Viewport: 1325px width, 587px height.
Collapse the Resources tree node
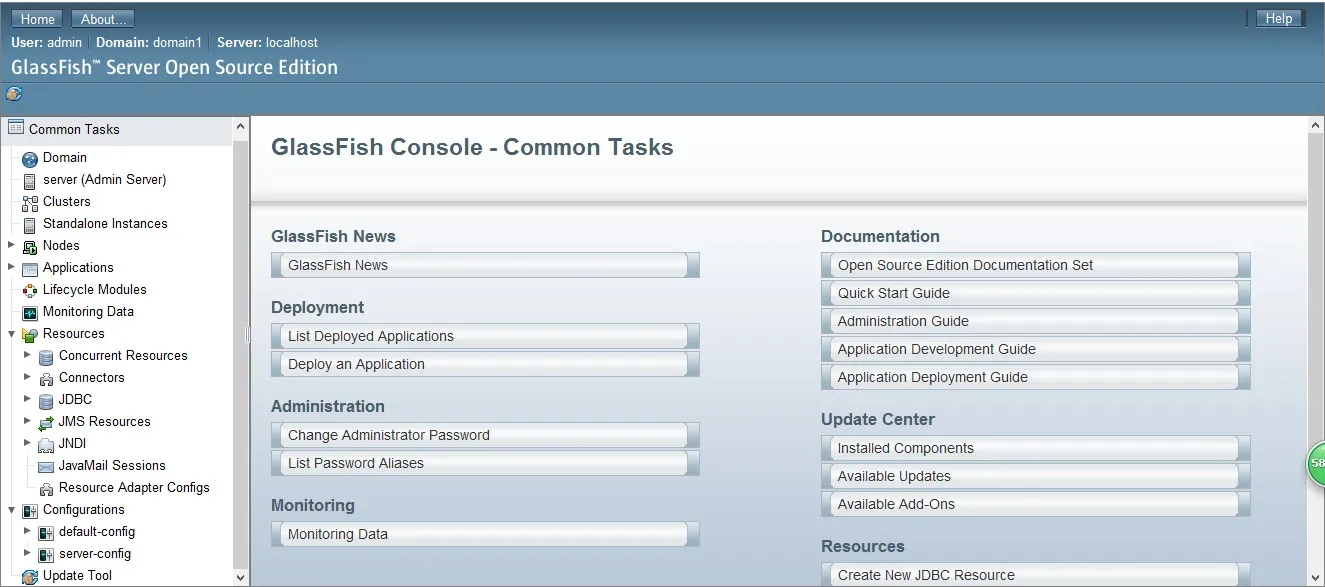[11, 334]
